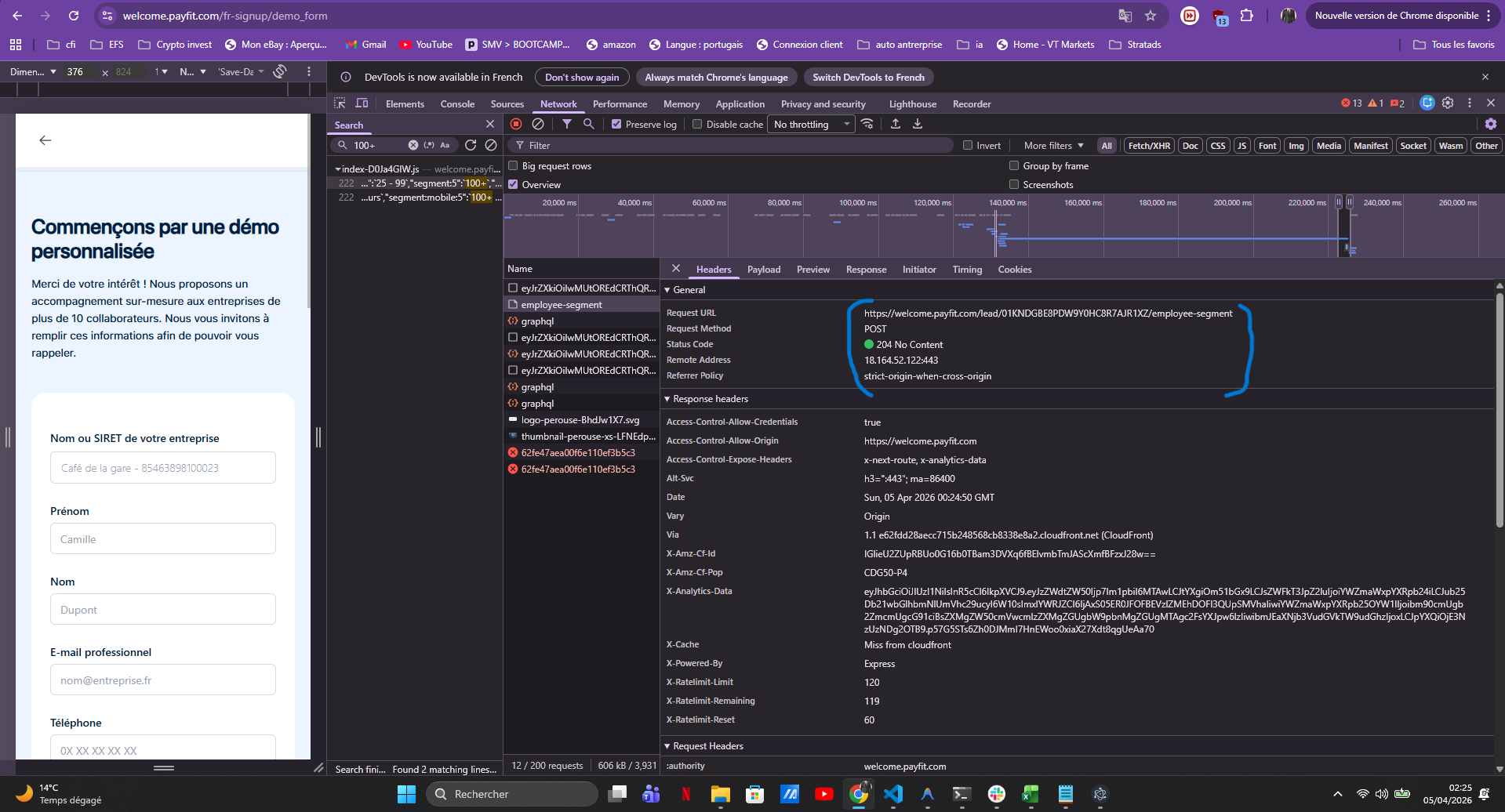Open network conditions wifi icon

[867, 124]
